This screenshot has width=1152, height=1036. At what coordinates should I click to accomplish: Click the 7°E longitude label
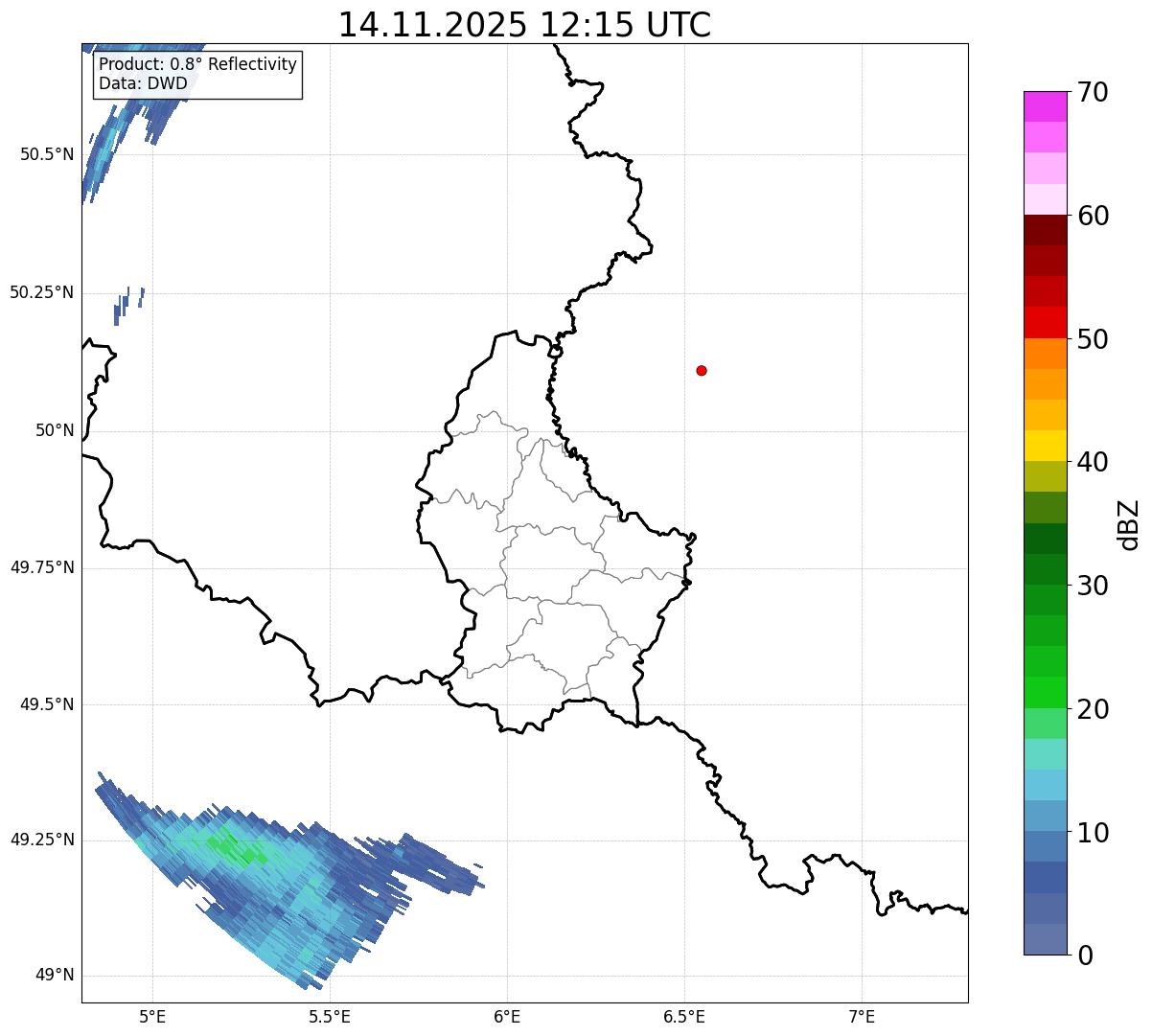click(x=862, y=1016)
